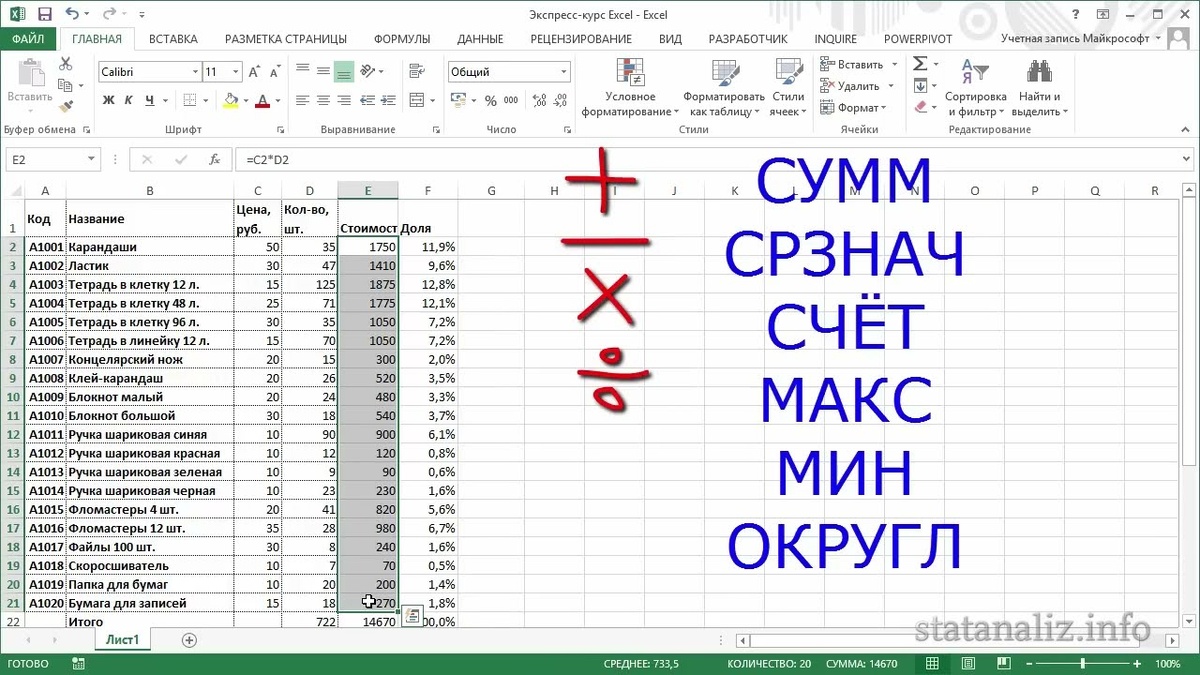Open Sort & Filter (Сортировка и фильтр)
The height and width of the screenshot is (675, 1200).
tap(977, 90)
